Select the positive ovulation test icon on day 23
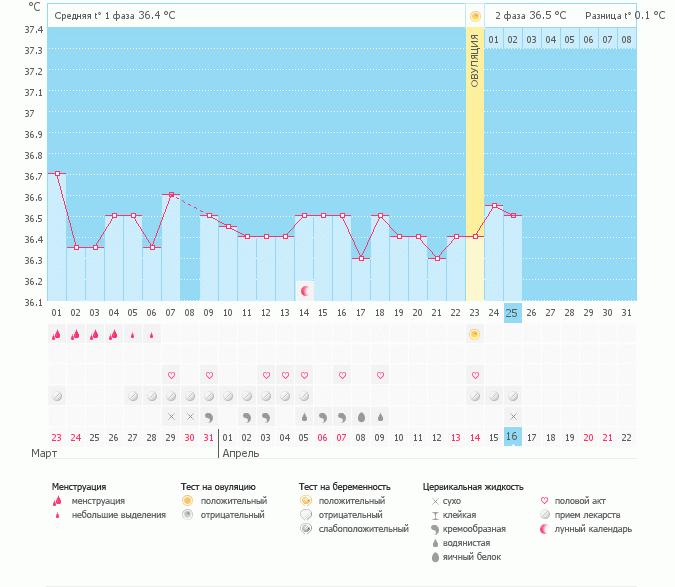The height and width of the screenshot is (587, 675). click(474, 334)
